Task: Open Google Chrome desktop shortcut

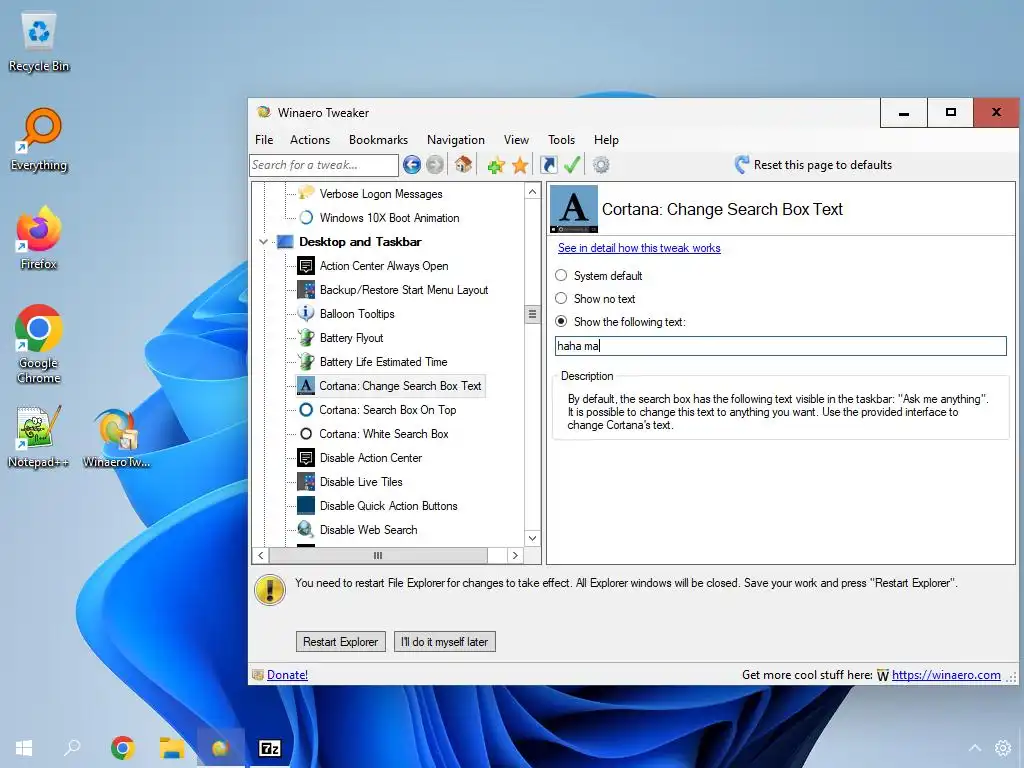Action: pos(39,344)
